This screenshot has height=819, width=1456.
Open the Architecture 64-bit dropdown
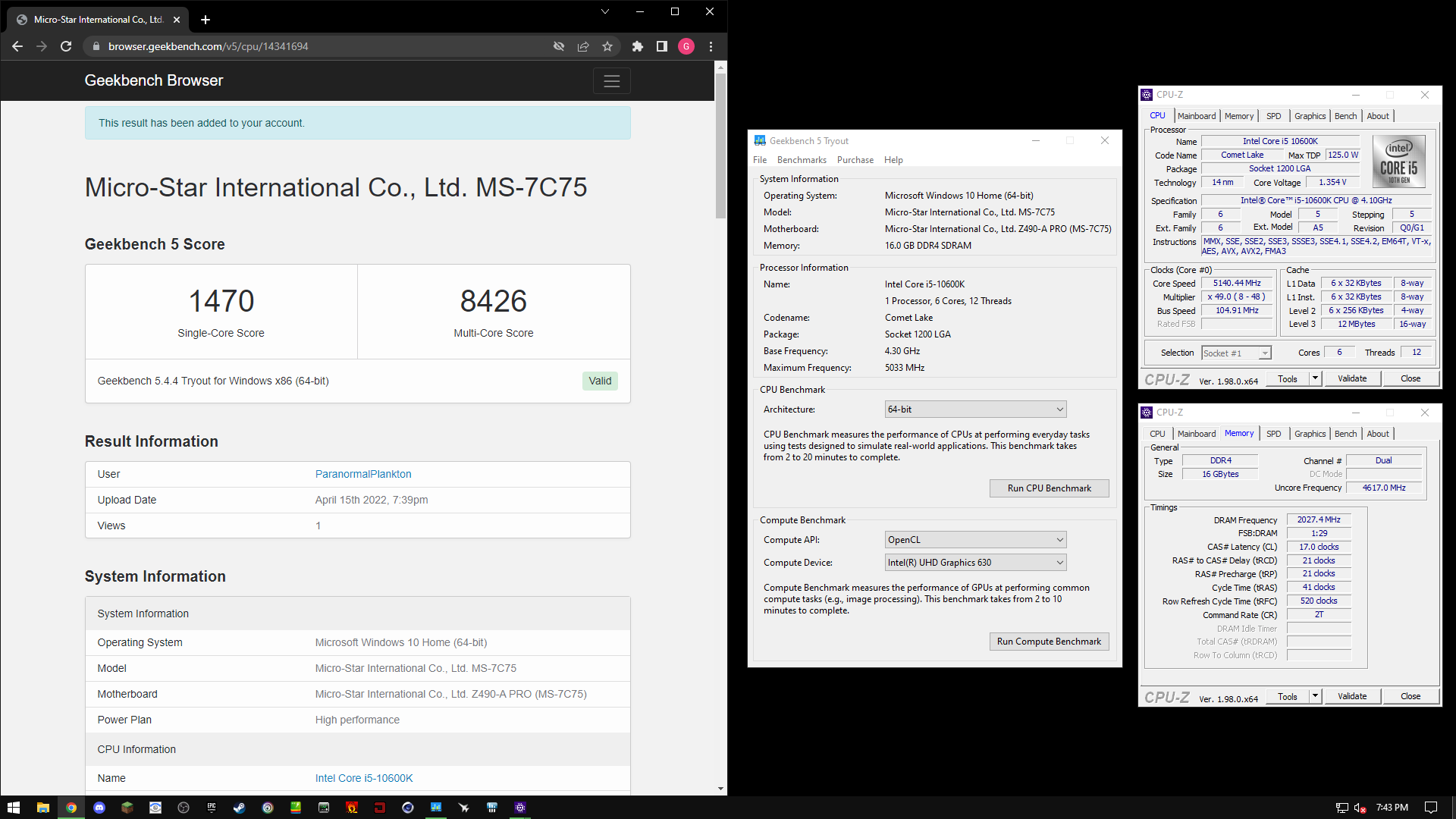point(975,409)
